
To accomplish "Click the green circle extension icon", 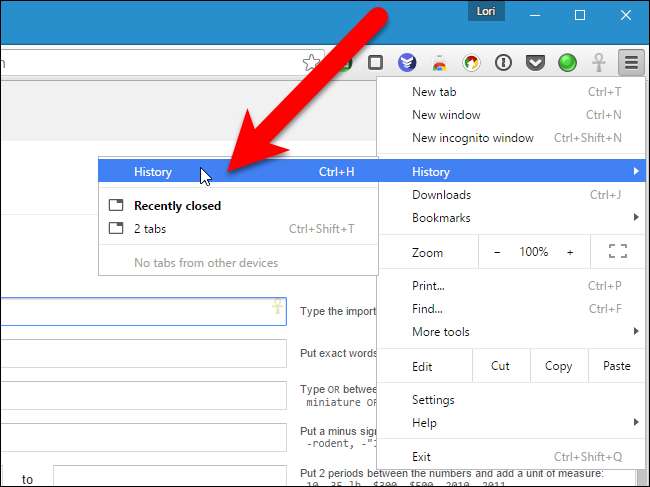I will 567,63.
